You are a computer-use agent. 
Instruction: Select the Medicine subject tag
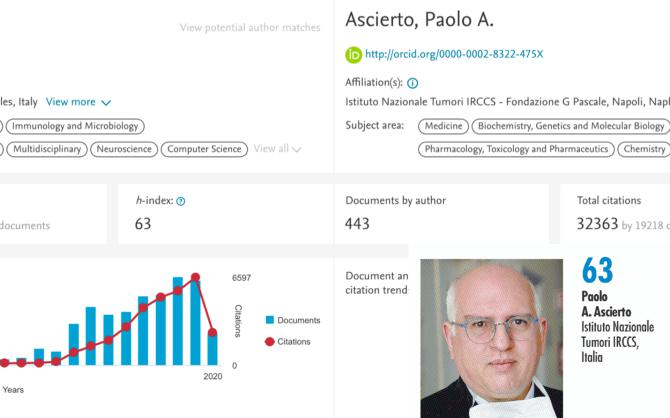pos(444,126)
